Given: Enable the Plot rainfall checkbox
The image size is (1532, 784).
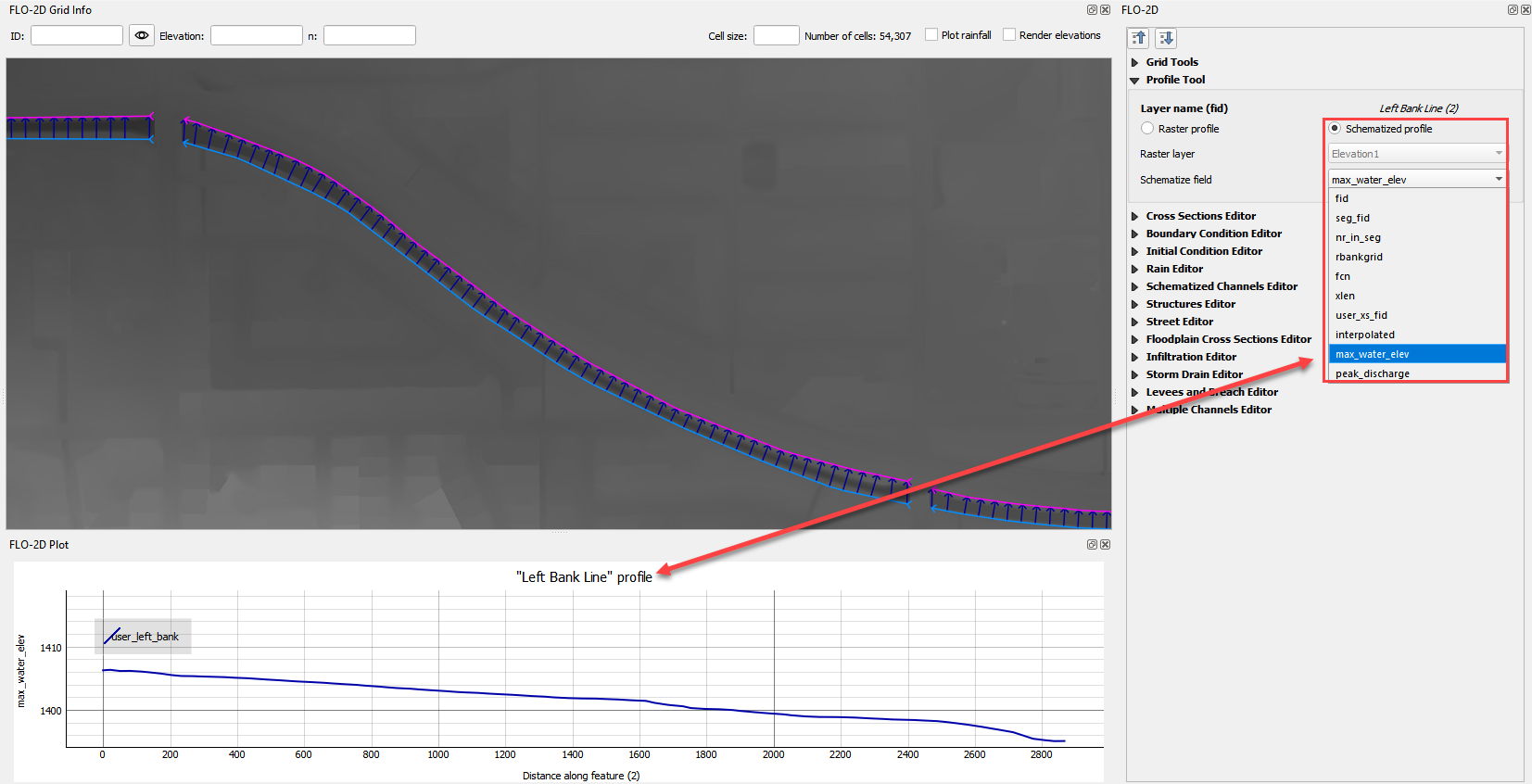Looking at the screenshot, I should (931, 35).
